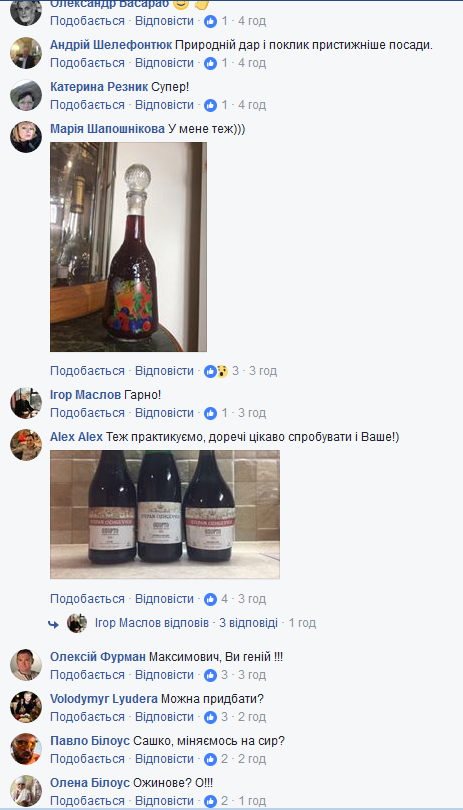Open Volodymyr Lyudera's profile name link
The height and width of the screenshot is (810, 463).
pyautogui.click(x=104, y=699)
